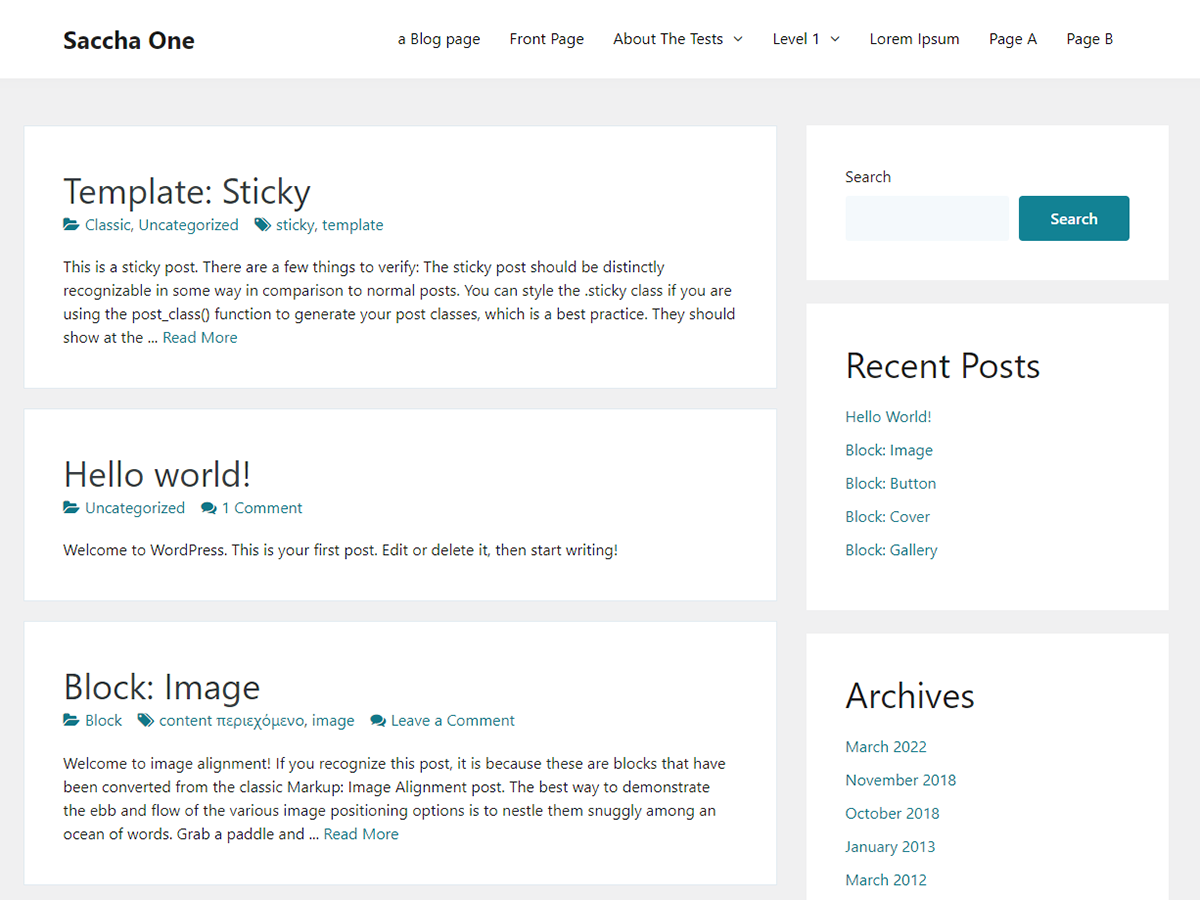This screenshot has height=900, width=1200.
Task: Click the folder icon beside Uncategorized under Hello world!
Action: click(x=69, y=508)
